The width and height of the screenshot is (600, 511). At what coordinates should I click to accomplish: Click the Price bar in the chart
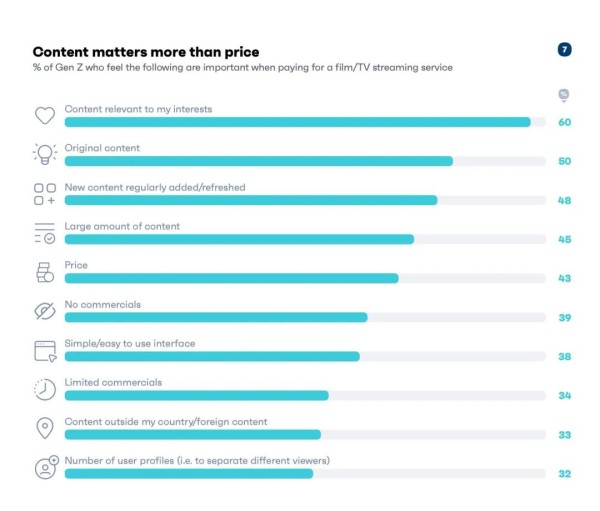[231, 278]
